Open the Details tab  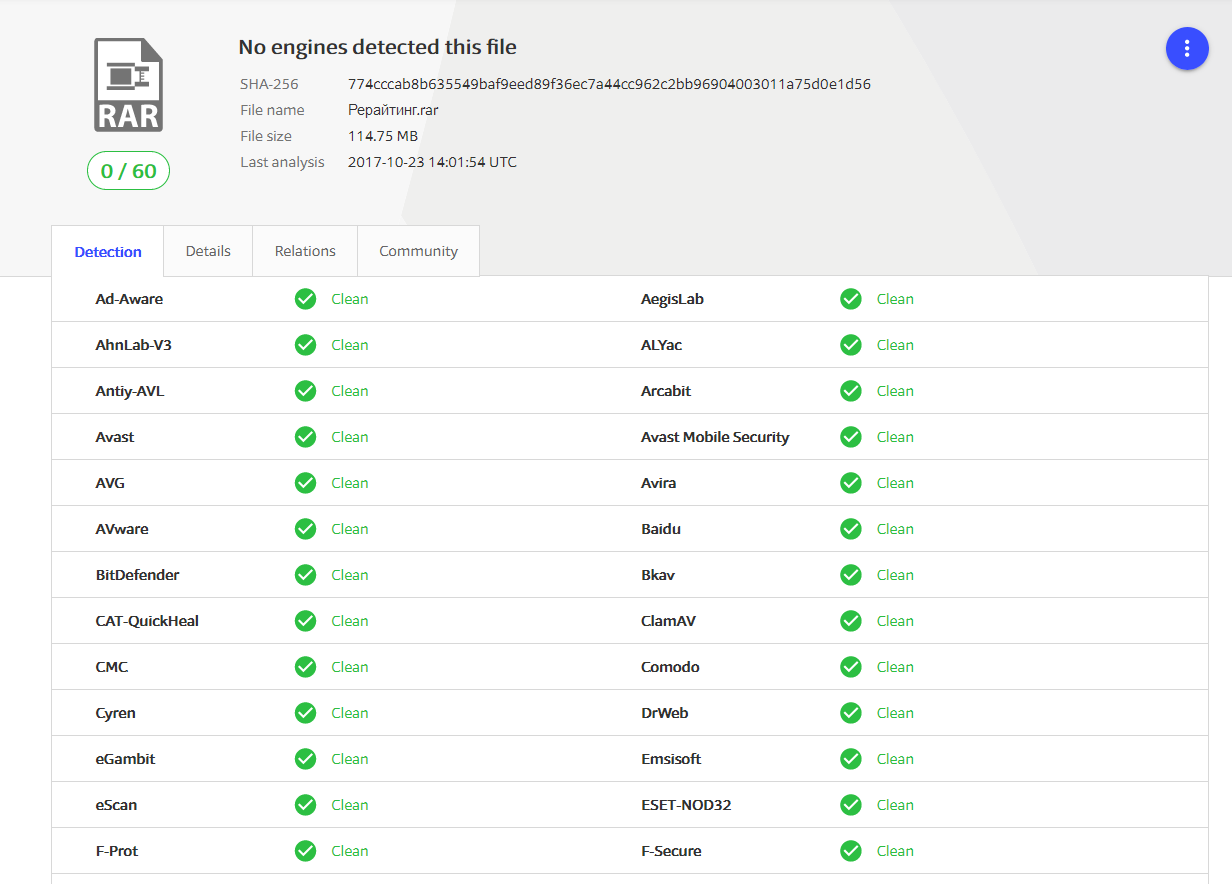point(208,251)
